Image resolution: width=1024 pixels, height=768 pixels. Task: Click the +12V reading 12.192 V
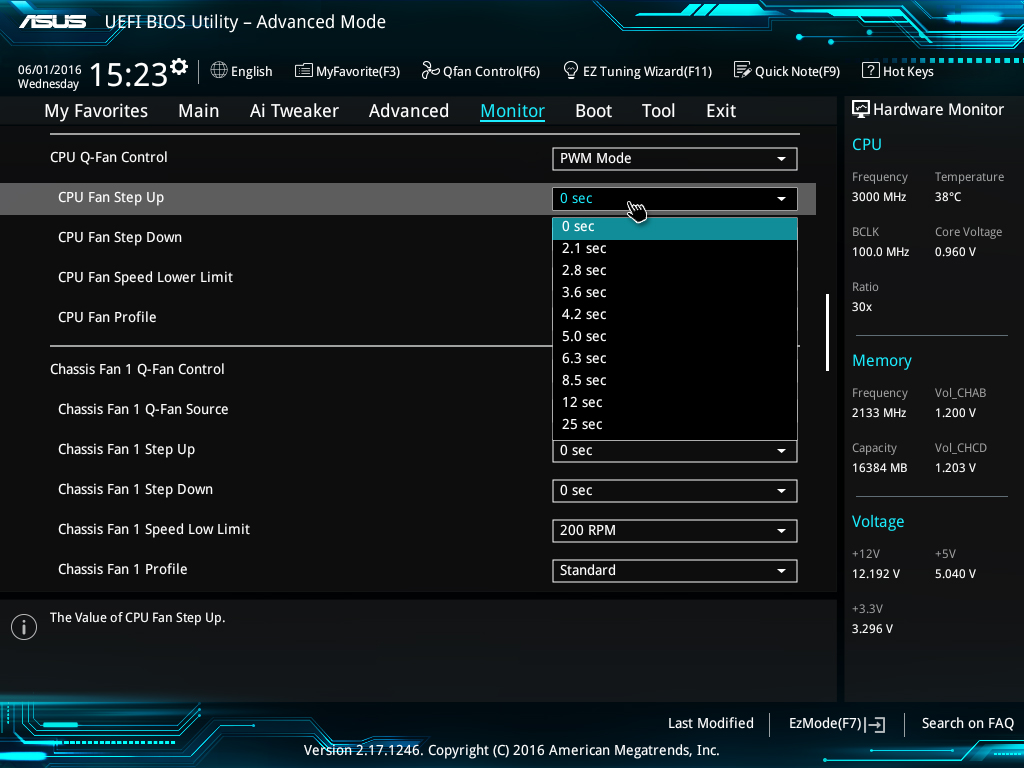[876, 573]
